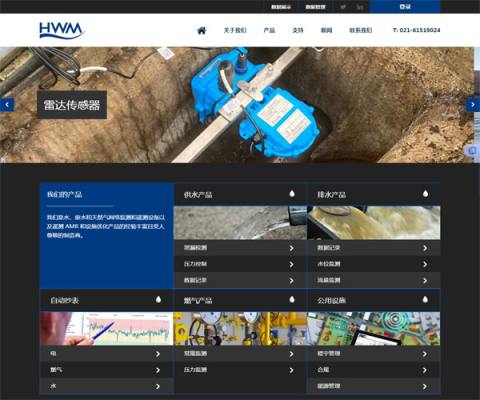Click water drop icon beside 自动抄表
Screen dimensions: 480x400
tap(159, 299)
